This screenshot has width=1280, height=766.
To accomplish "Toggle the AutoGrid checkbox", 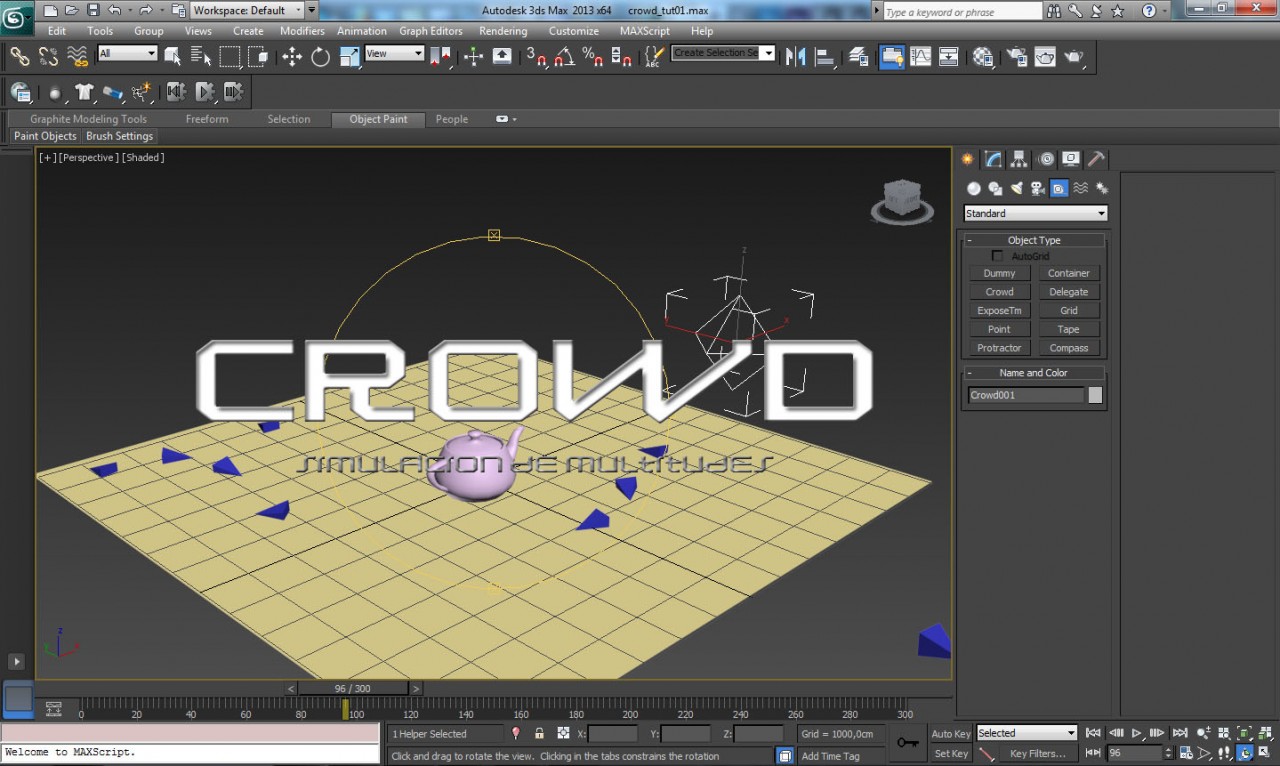I will (x=997, y=256).
